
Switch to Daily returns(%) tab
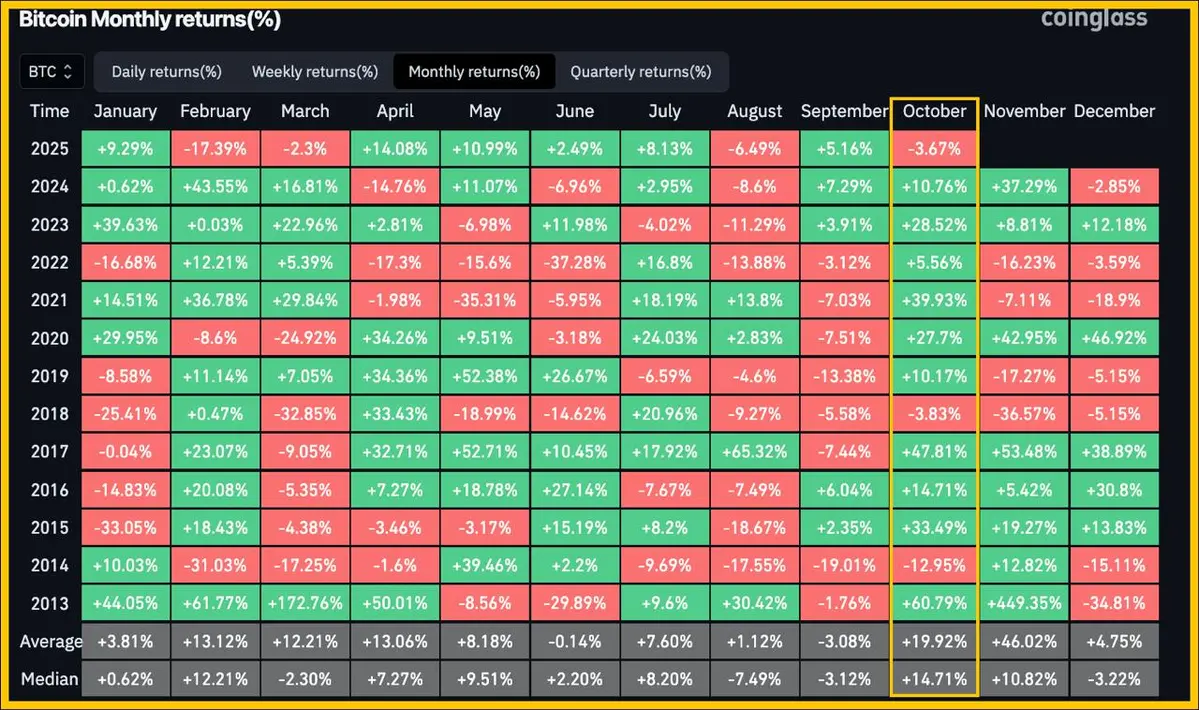167,72
